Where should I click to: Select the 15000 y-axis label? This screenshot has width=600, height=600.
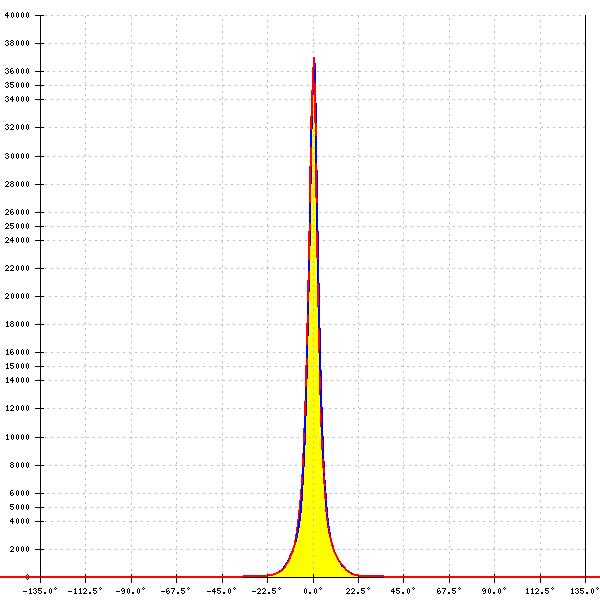coord(17,367)
